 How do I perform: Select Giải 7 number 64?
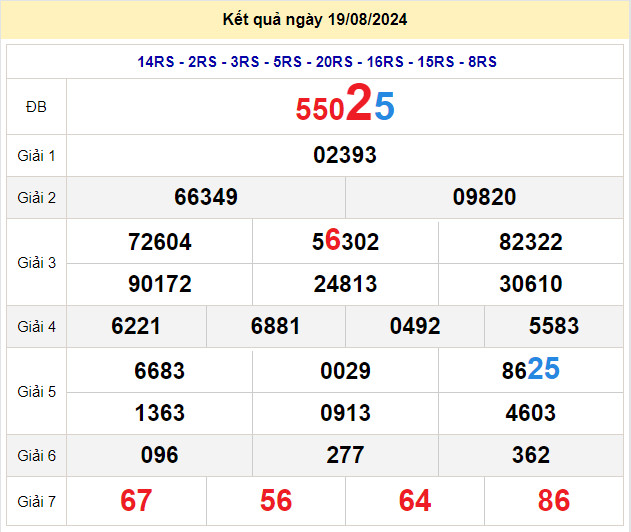415,500
